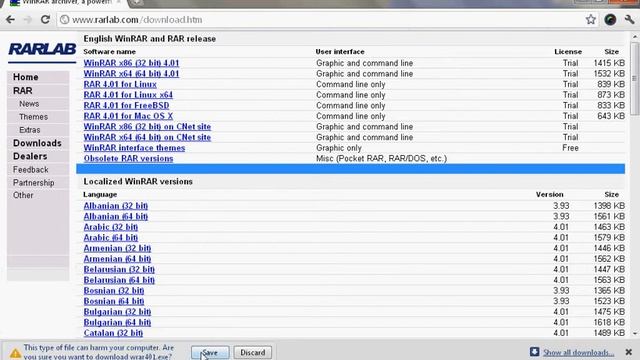Download WinRAR x86 (32 bit) 4.01
Viewport: 640px width, 360px height.
pyautogui.click(x=131, y=63)
